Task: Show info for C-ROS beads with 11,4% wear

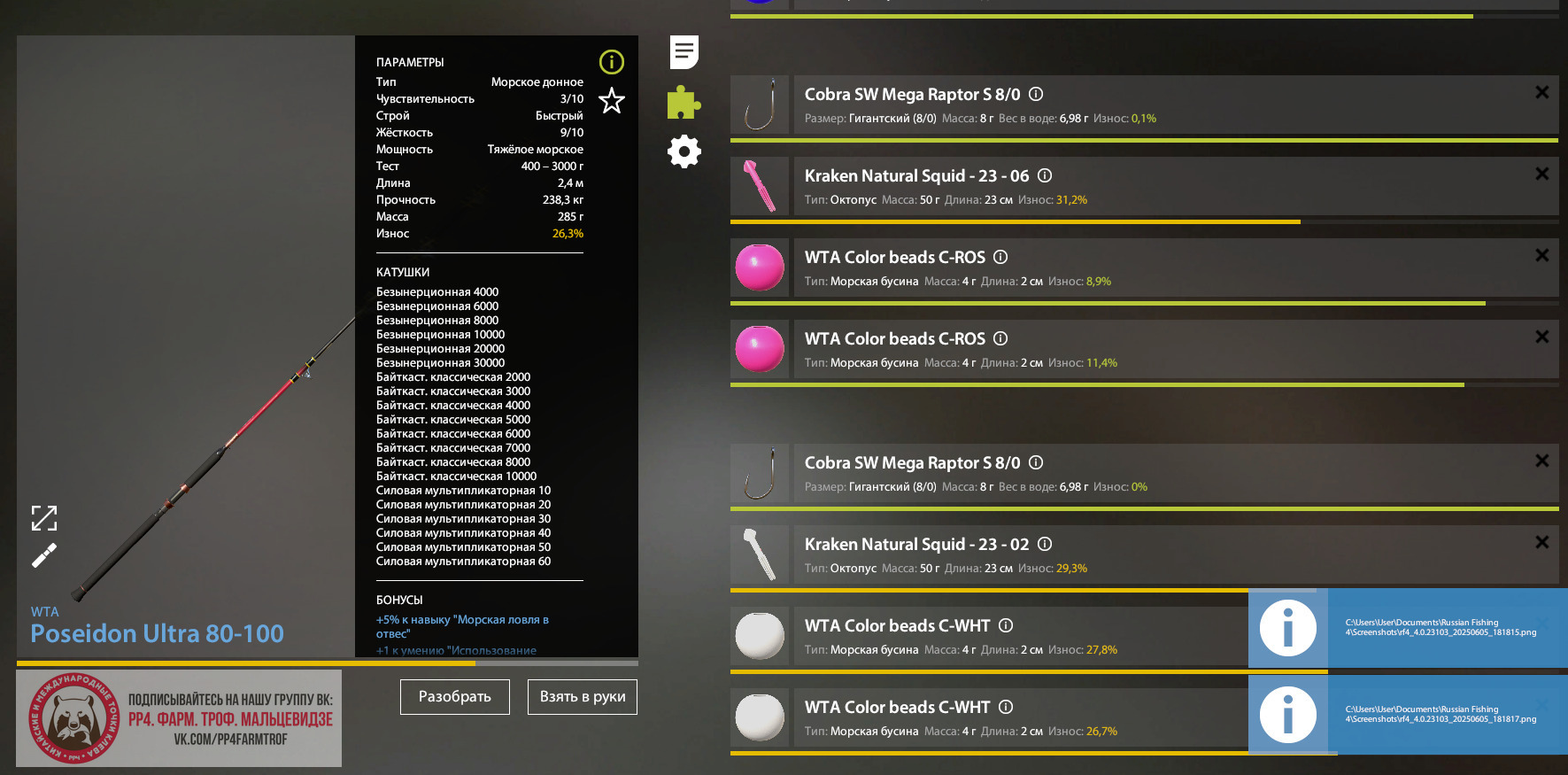Action: click(x=1000, y=338)
